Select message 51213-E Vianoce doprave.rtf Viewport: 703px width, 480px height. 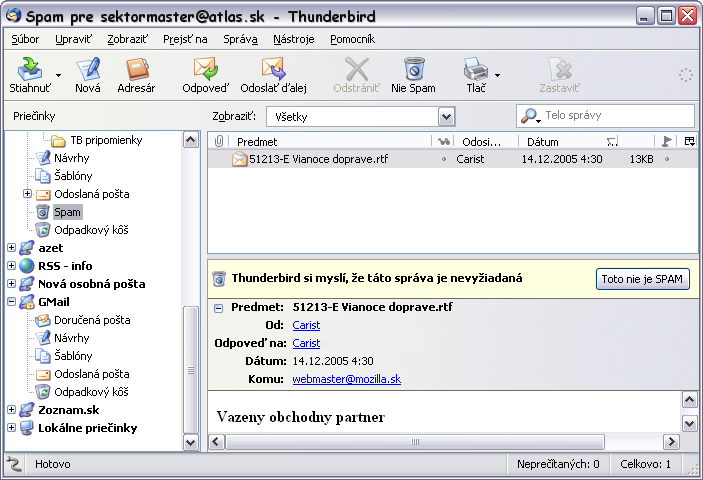(318, 159)
